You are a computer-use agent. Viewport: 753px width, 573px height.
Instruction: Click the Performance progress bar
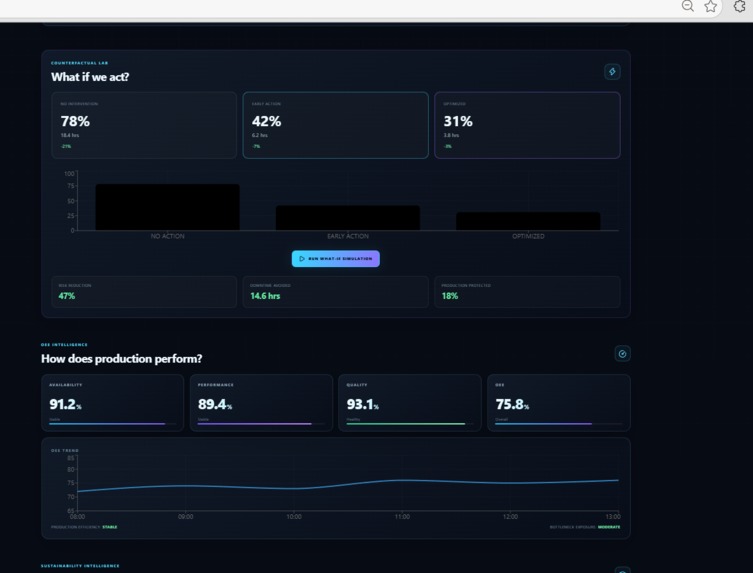click(261, 424)
